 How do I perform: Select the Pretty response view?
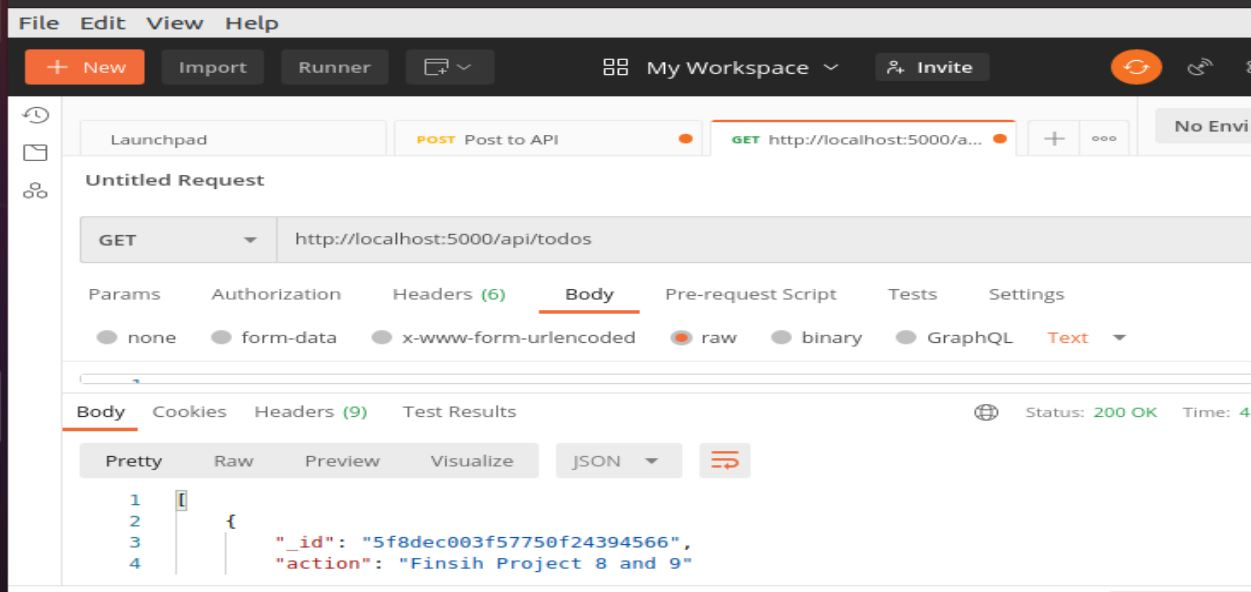pos(134,461)
